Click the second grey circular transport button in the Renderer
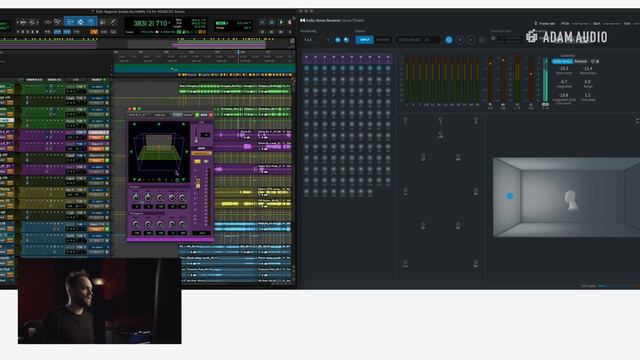 471,40
